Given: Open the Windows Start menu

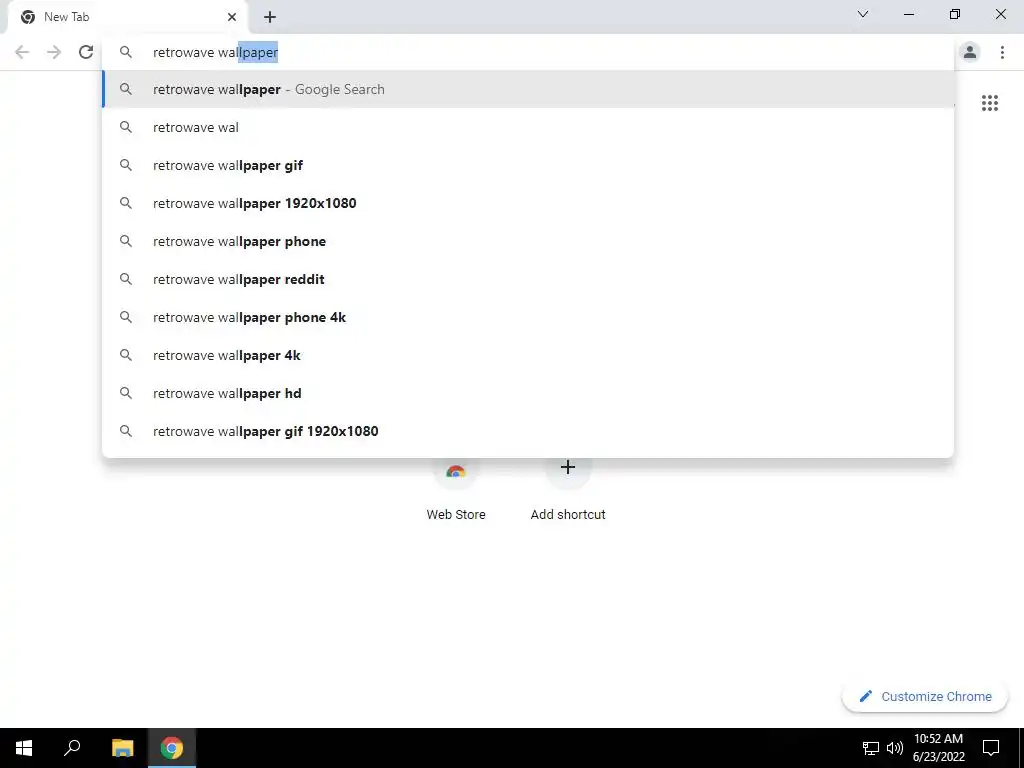Looking at the screenshot, I should coord(24,748).
